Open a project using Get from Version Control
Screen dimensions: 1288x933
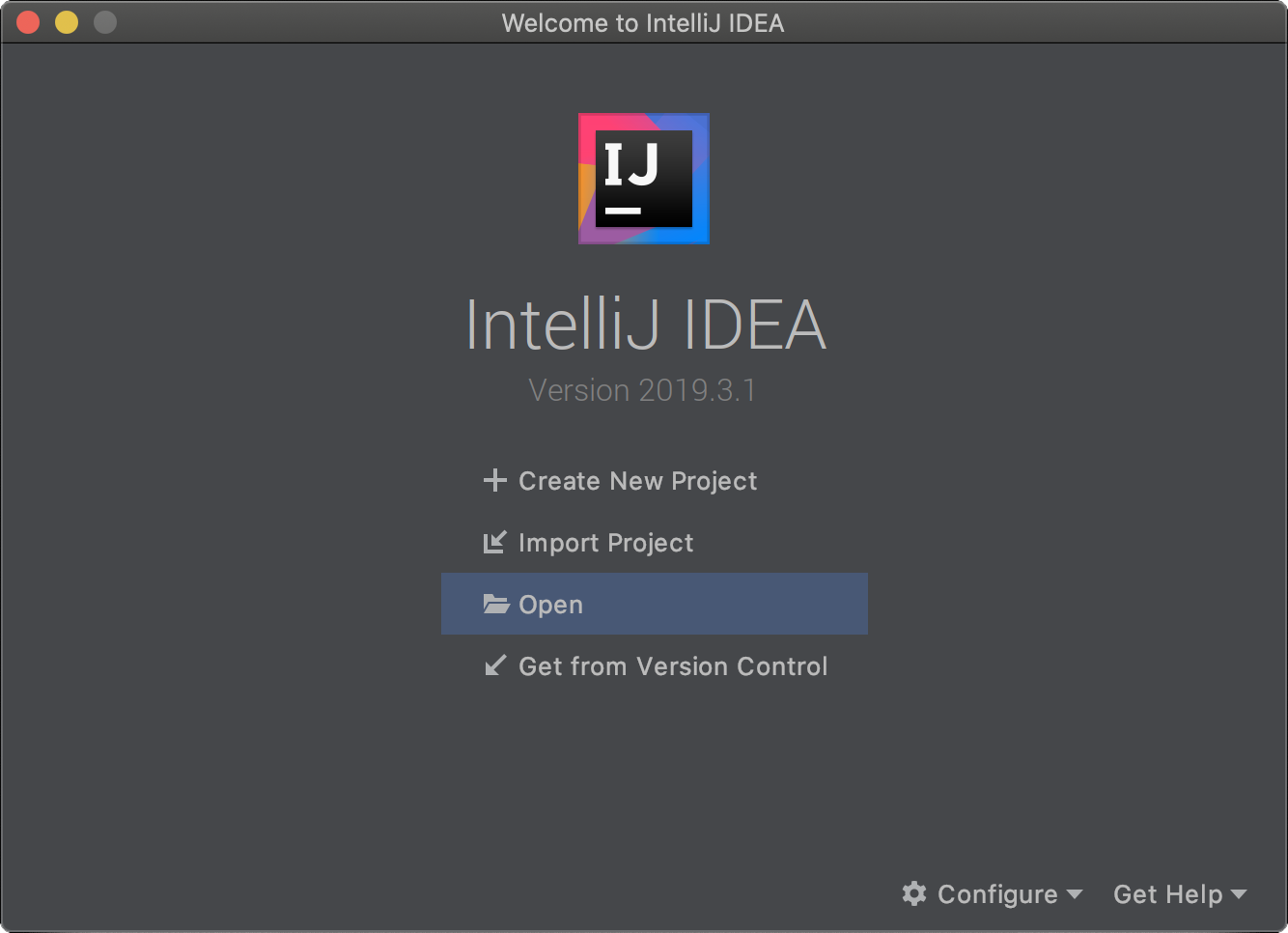673,665
